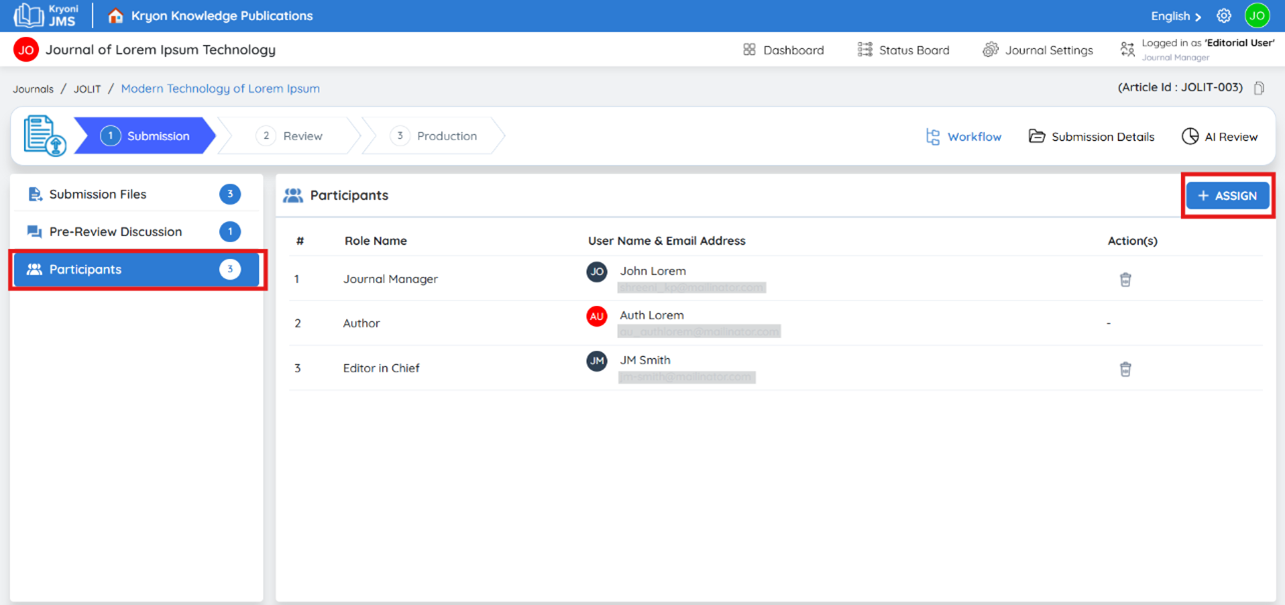
Task: Open Pre-Review Discussion in the sidebar
Action: pos(136,232)
